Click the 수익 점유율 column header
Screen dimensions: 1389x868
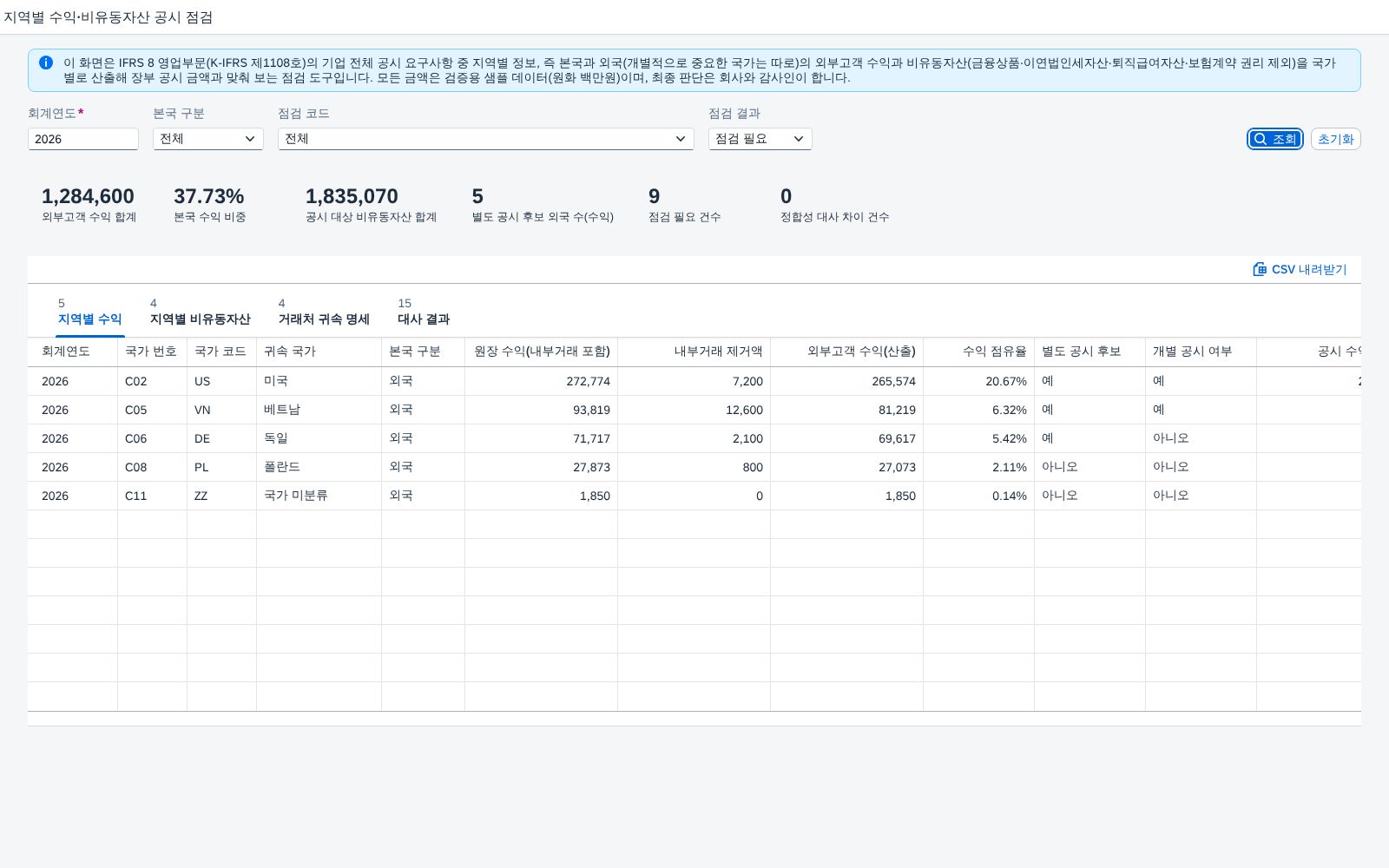click(979, 352)
